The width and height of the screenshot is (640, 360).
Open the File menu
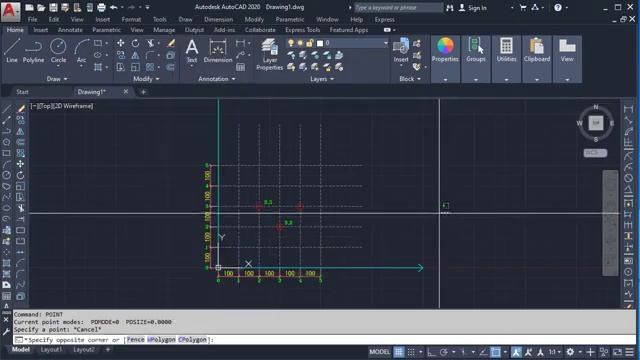coord(32,19)
